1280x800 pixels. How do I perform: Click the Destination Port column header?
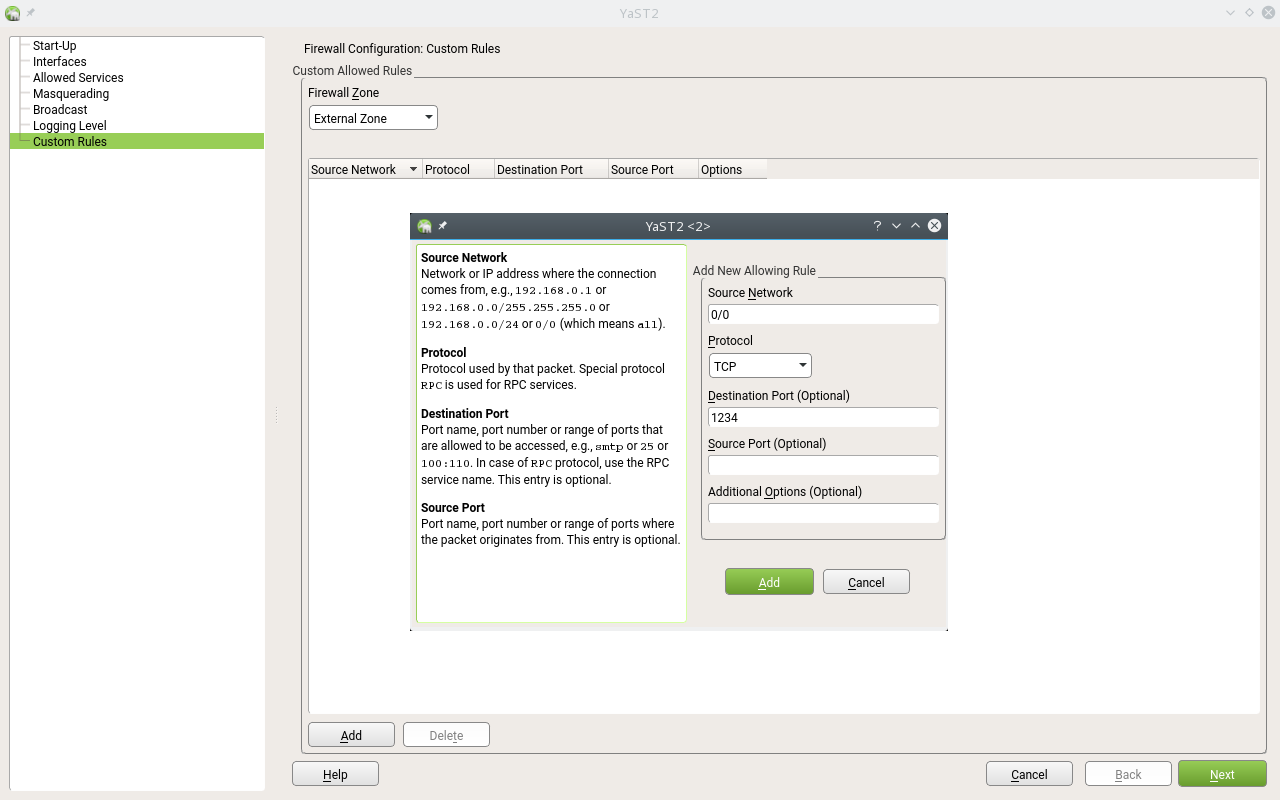[551, 169]
